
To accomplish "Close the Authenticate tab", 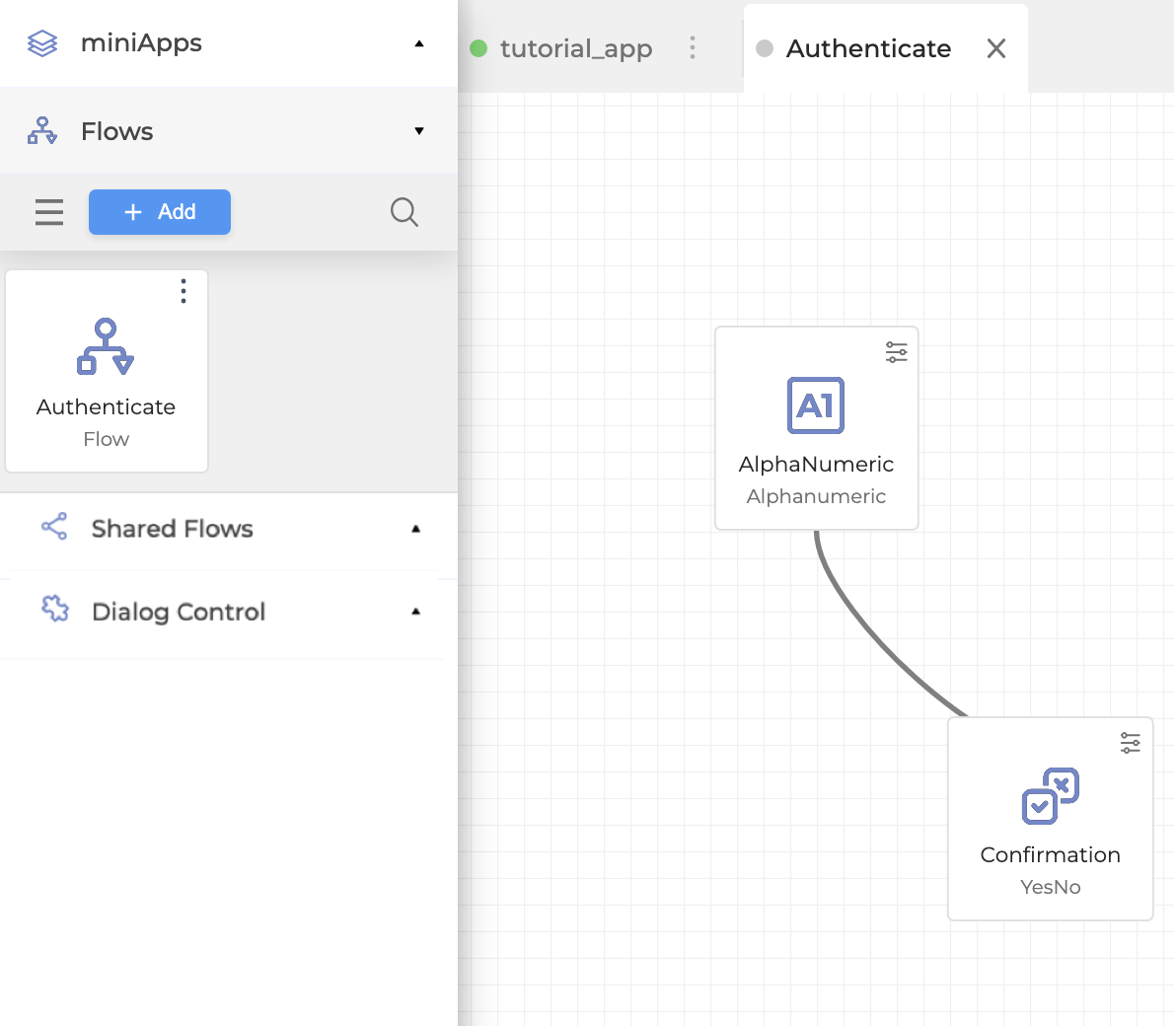I will coord(996,48).
